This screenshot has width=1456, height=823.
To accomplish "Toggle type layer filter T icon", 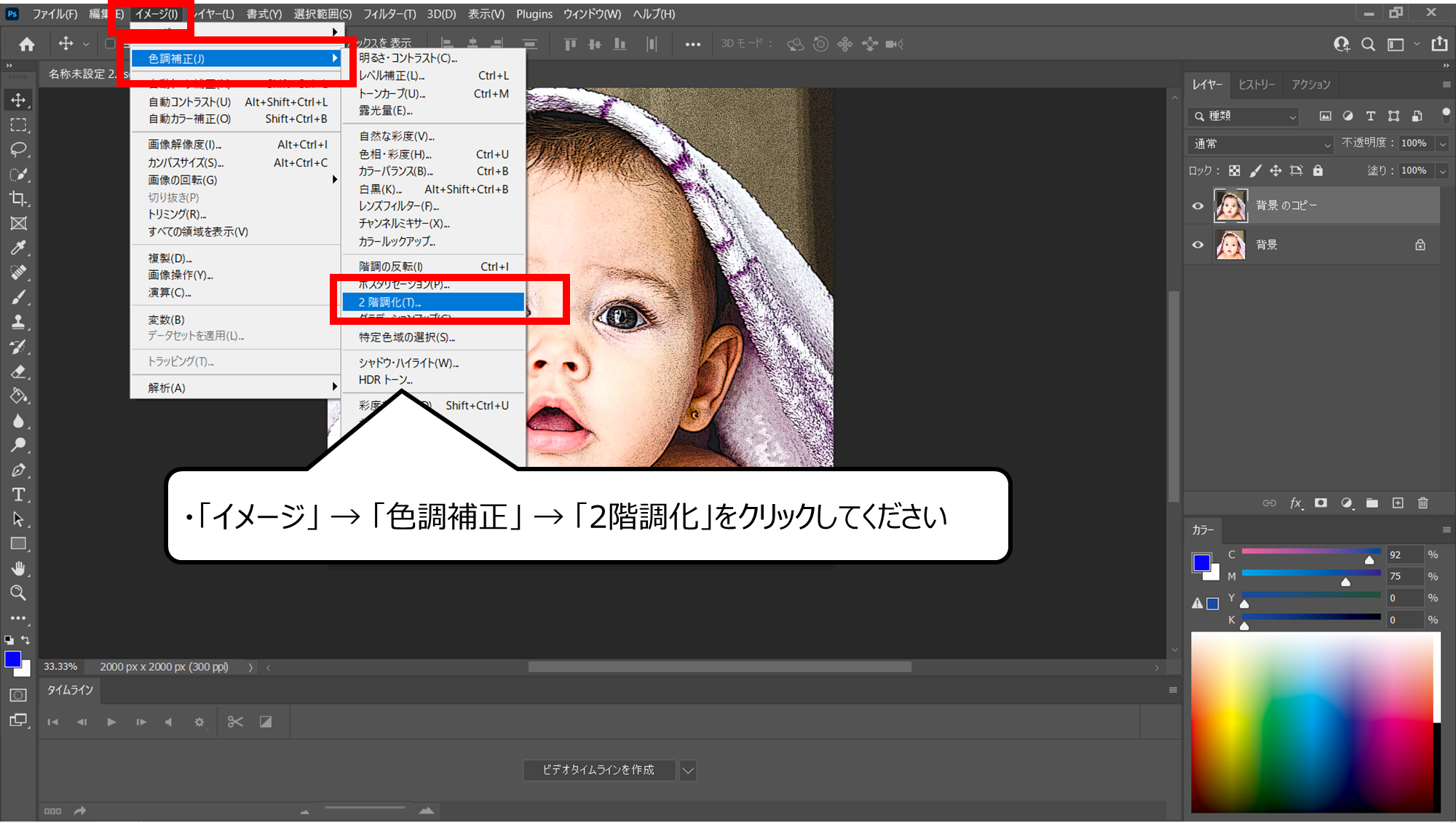I will 1371,116.
